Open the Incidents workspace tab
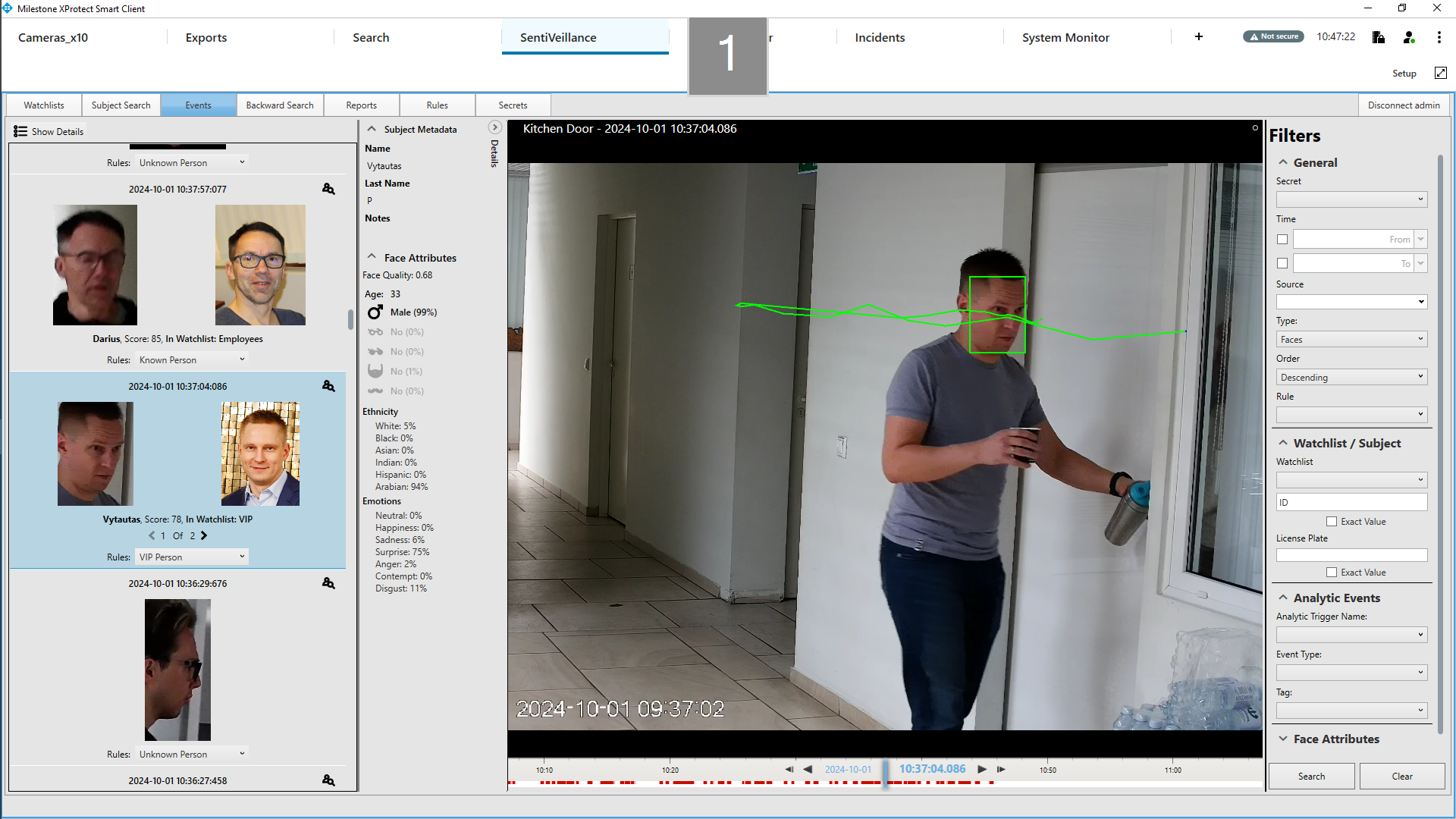The image size is (1456, 819). pos(880,37)
